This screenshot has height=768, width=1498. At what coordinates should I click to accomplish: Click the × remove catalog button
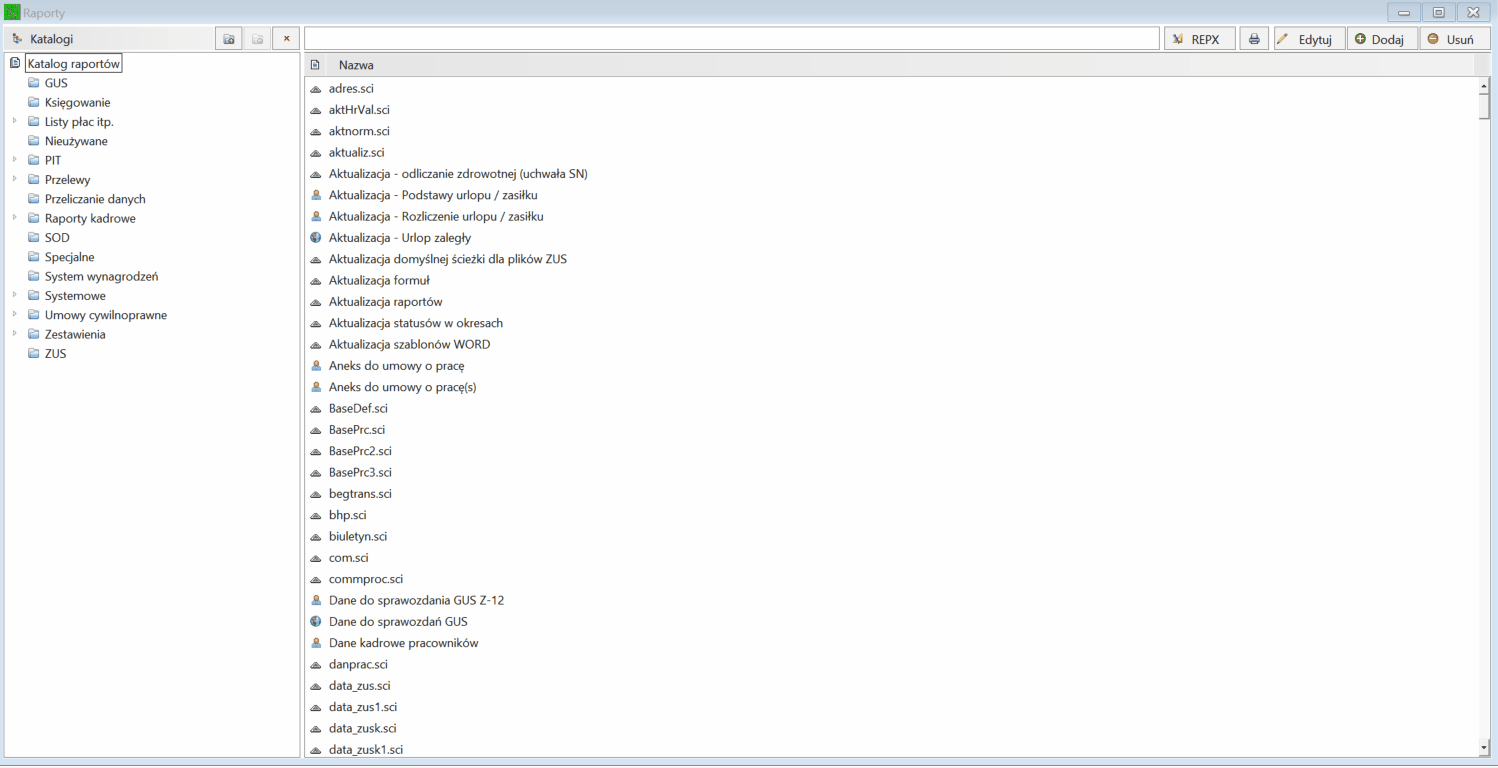[x=286, y=39]
